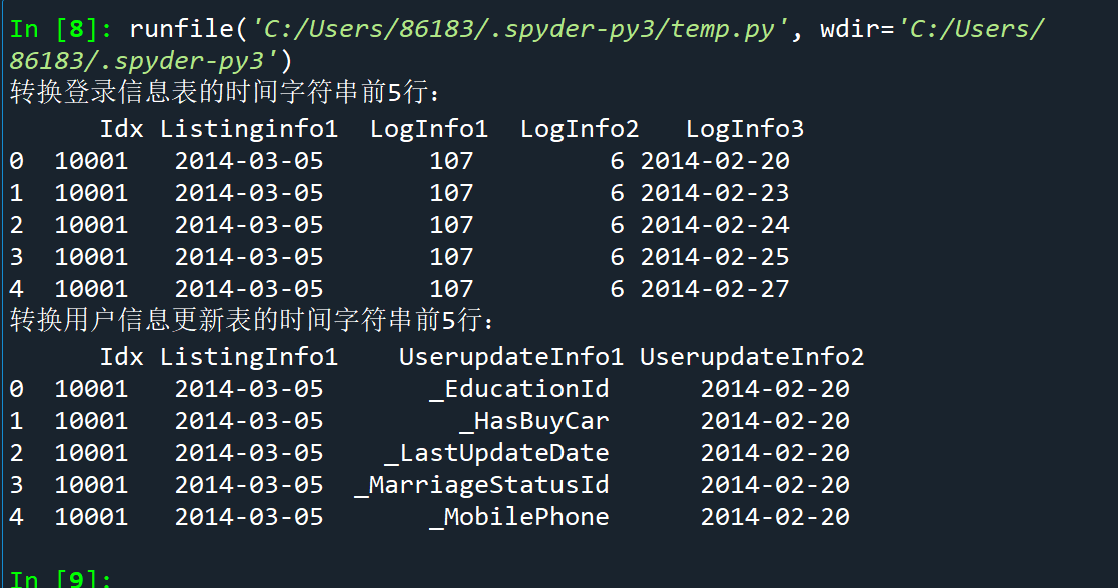This screenshot has height=588, width=1118.
Task: Select the UserupdateInfo1 column header
Action: tap(511, 357)
